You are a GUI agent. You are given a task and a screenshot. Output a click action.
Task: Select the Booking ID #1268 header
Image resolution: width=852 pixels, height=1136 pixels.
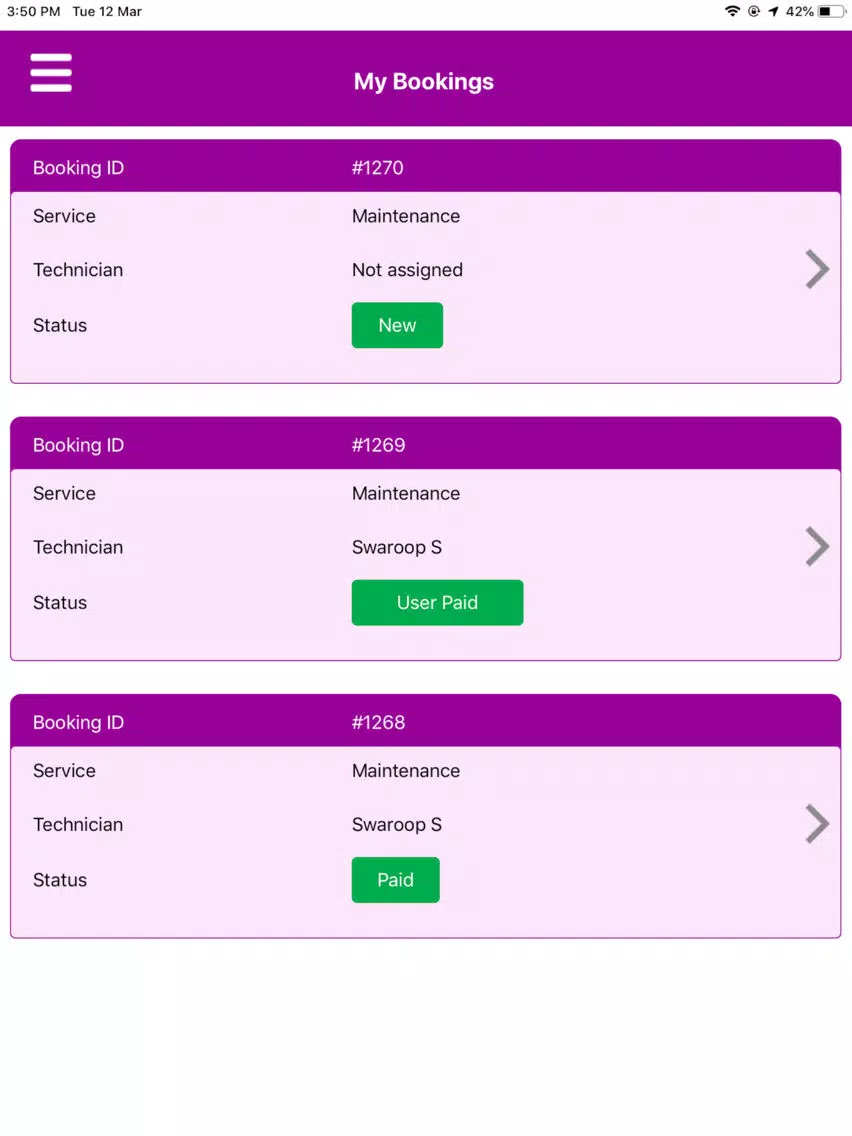tap(425, 722)
